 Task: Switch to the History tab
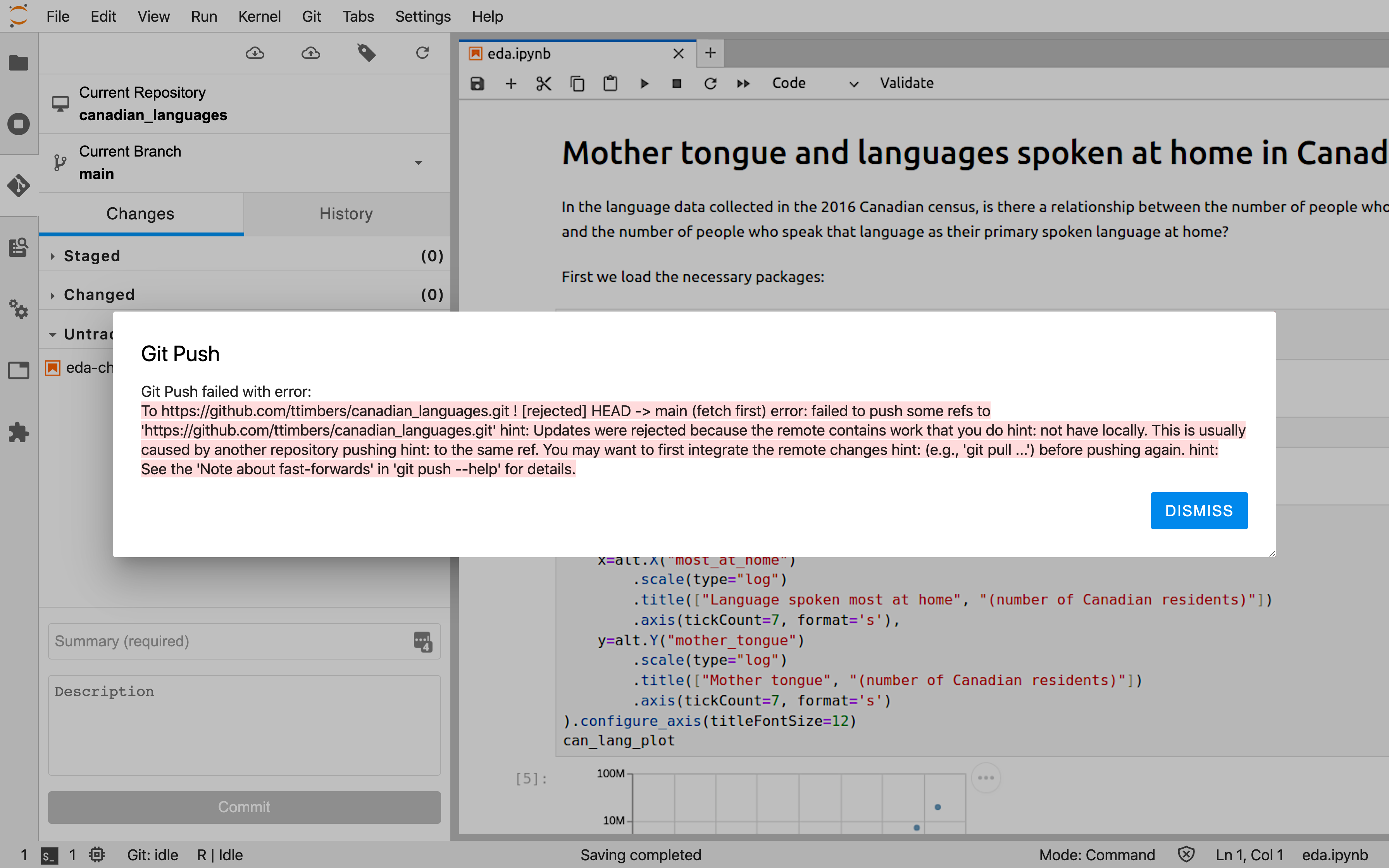click(346, 214)
